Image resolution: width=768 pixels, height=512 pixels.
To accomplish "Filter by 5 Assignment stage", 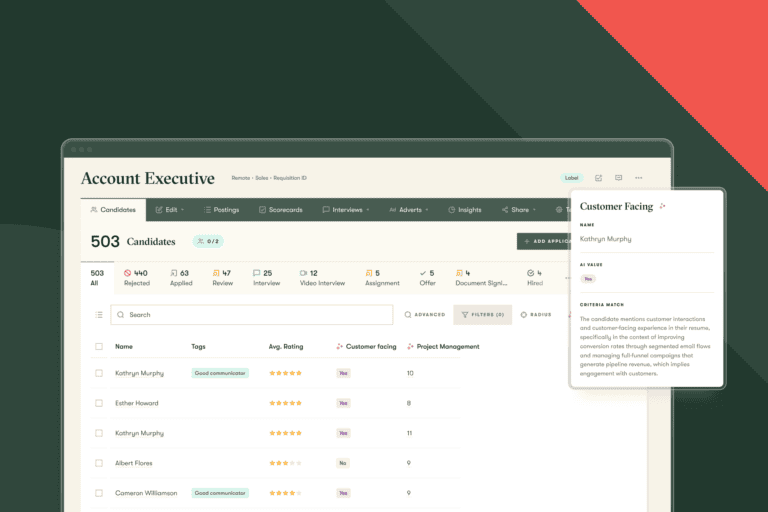I will [x=382, y=278].
